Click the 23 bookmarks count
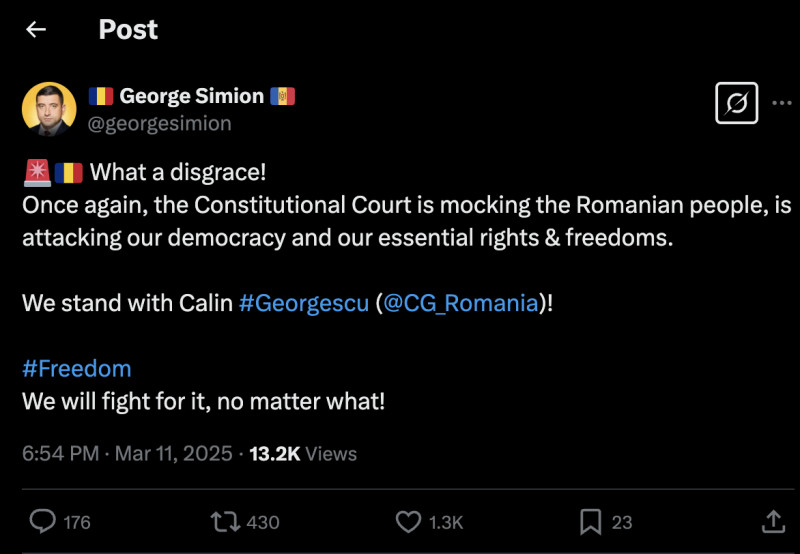The height and width of the screenshot is (554, 800). [x=622, y=522]
